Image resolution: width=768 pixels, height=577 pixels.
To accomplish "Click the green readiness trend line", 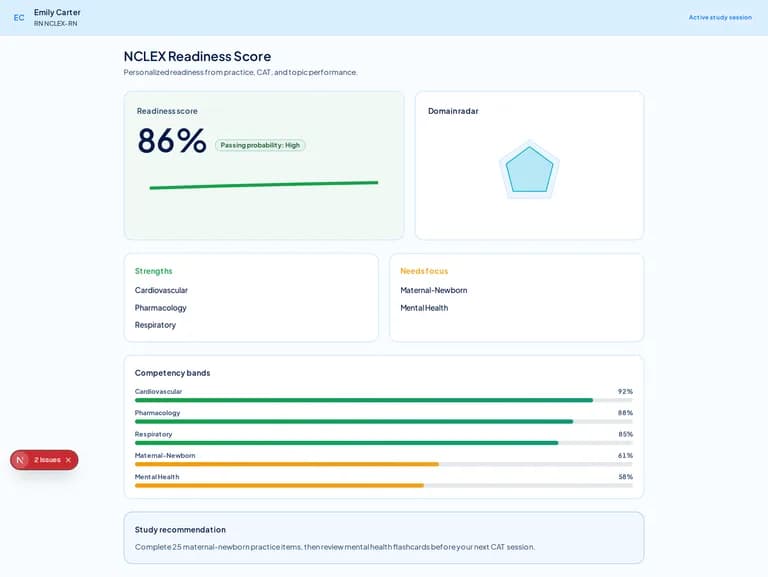I will 264,185.
